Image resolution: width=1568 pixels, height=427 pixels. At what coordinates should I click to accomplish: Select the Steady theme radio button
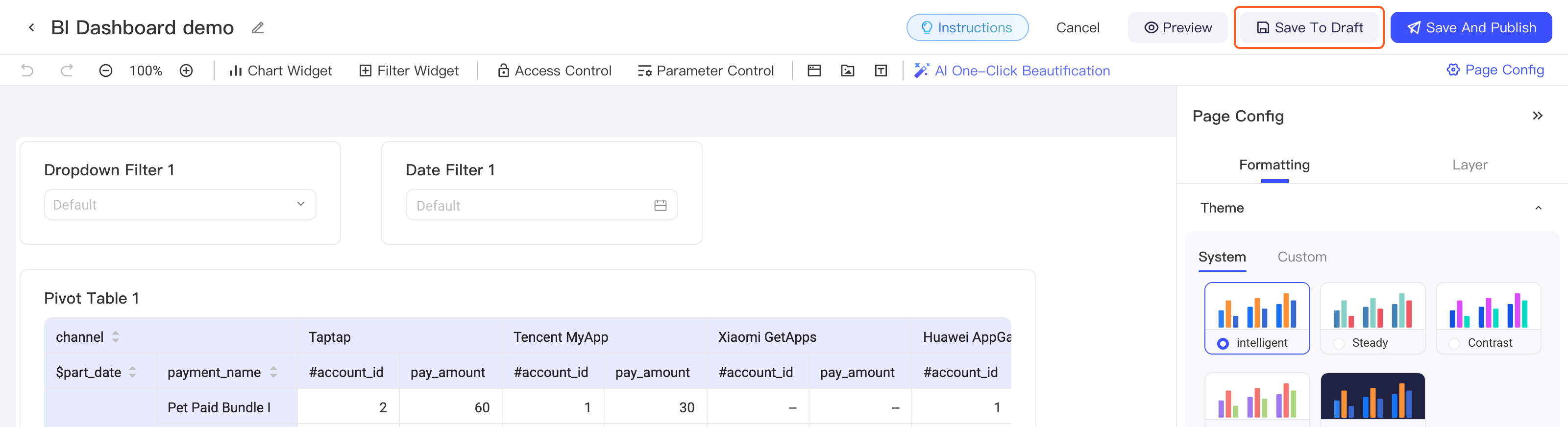tap(1339, 344)
